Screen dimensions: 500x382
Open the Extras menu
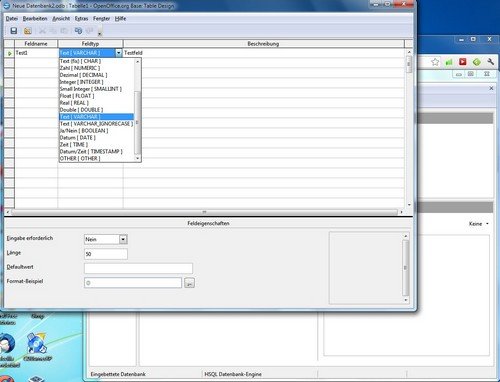tap(81, 19)
